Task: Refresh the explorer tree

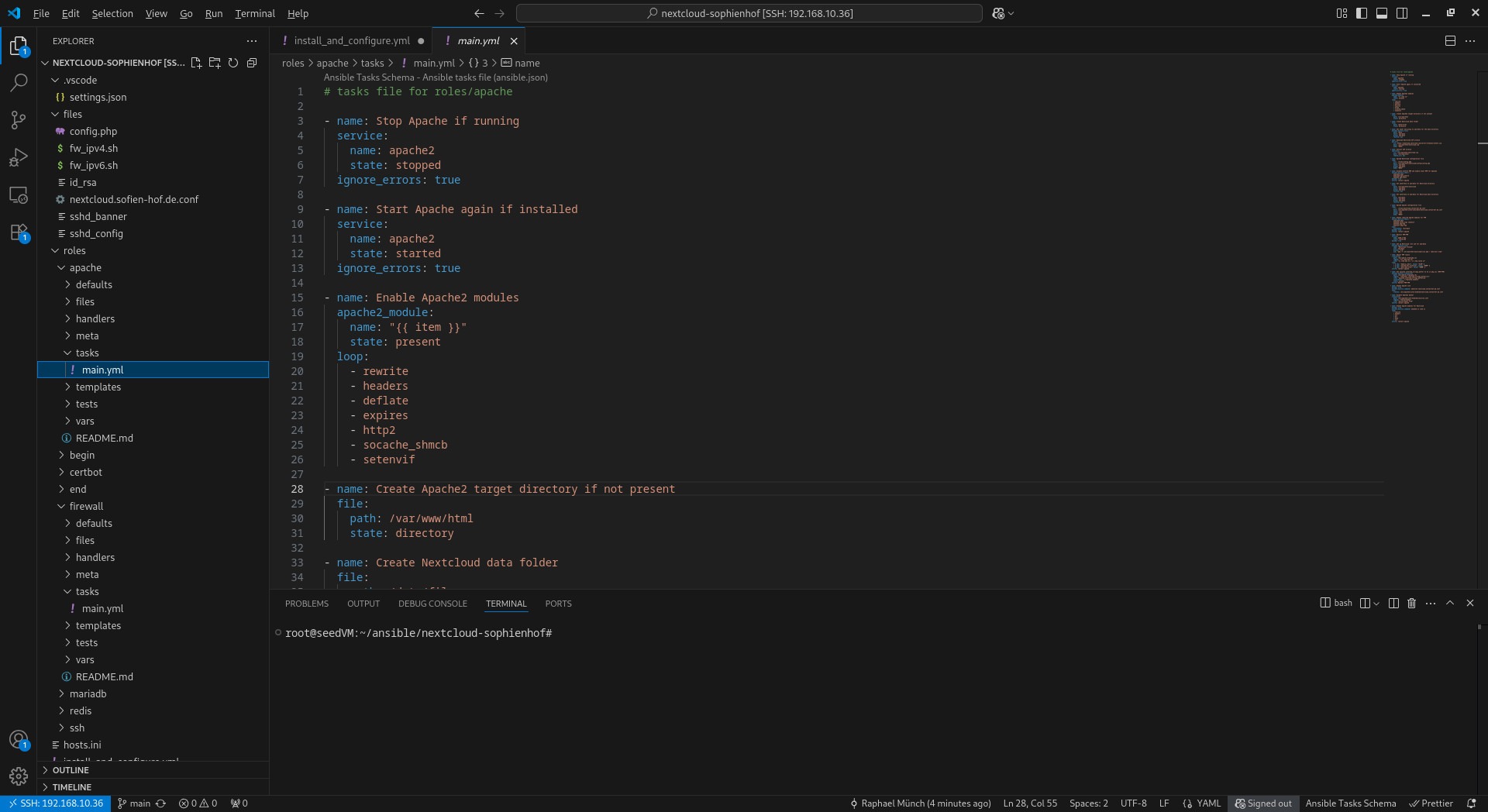Action: click(233, 63)
